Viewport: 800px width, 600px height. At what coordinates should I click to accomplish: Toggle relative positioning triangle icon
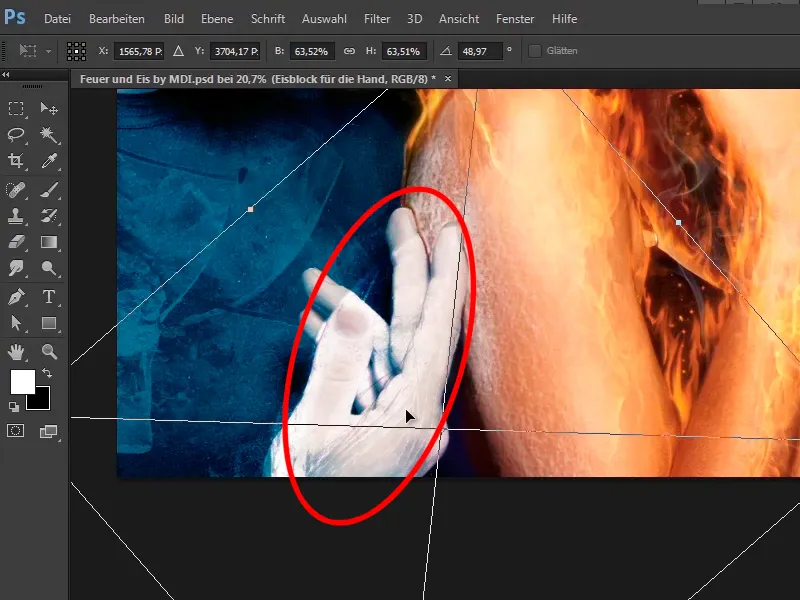tap(178, 51)
